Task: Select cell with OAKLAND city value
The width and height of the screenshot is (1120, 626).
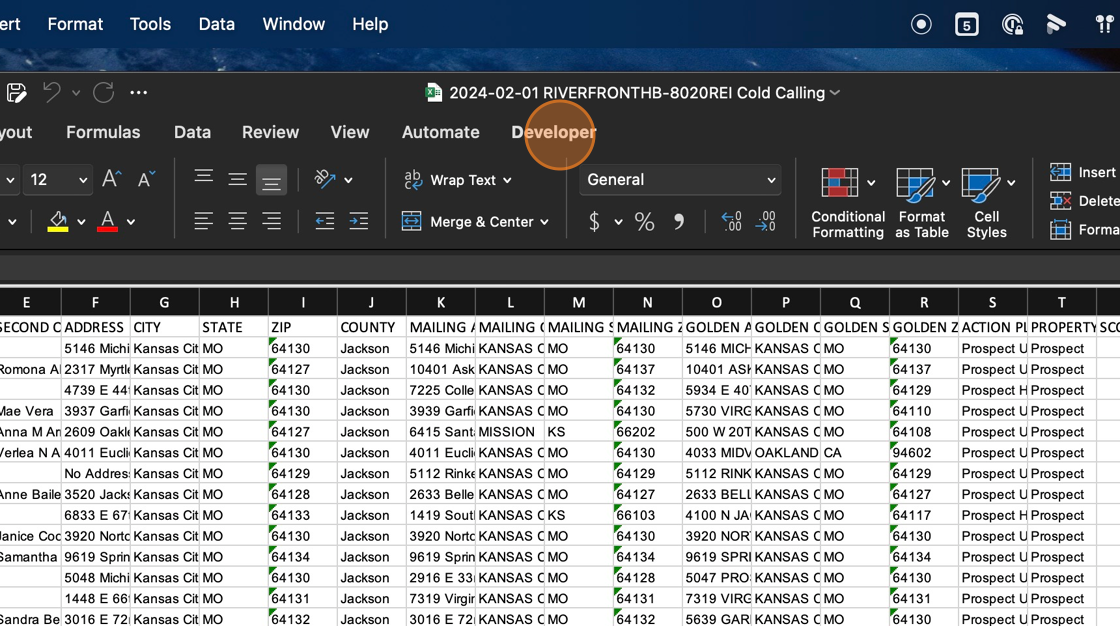Action: point(786,452)
